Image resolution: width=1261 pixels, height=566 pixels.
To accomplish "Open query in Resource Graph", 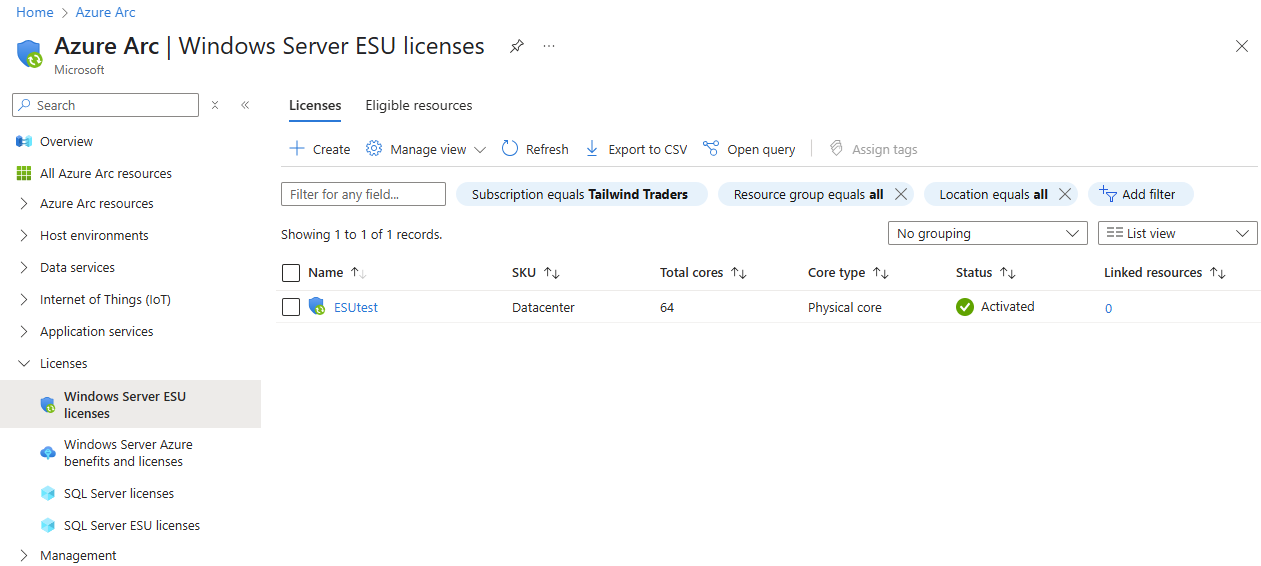I will 749,149.
